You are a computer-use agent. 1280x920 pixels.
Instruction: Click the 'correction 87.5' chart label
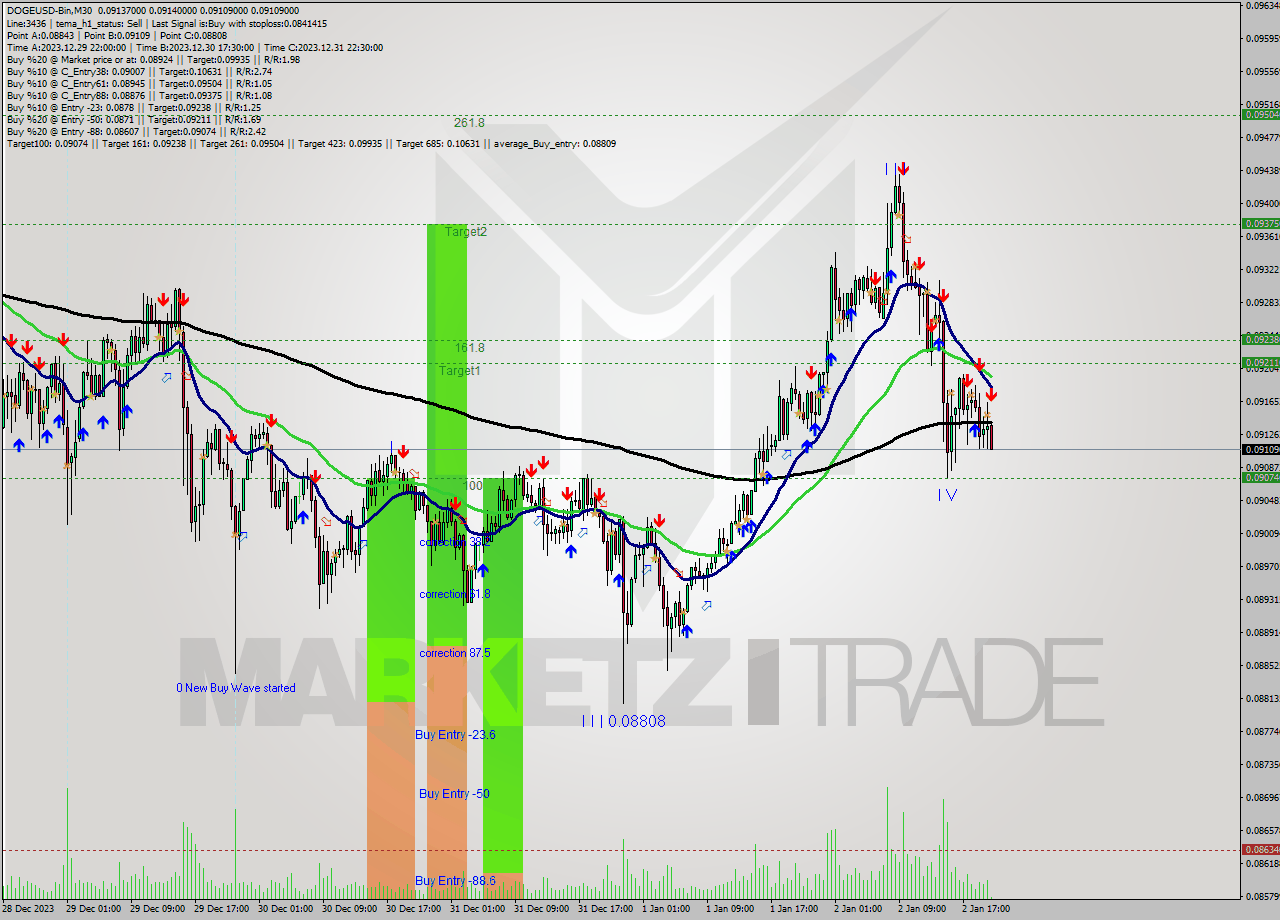pos(455,653)
